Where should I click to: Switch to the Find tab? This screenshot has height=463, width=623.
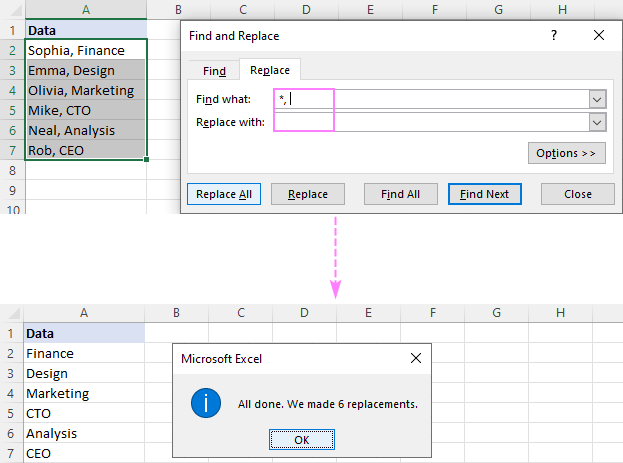(214, 71)
